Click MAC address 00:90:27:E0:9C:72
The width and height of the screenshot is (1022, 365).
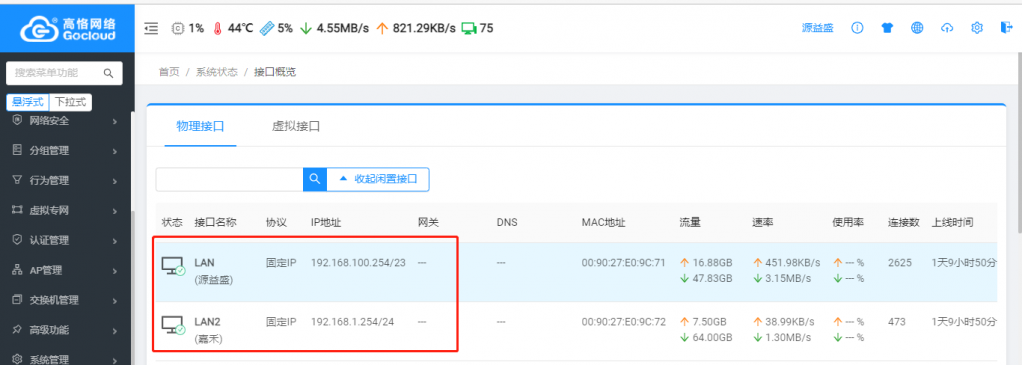point(623,322)
